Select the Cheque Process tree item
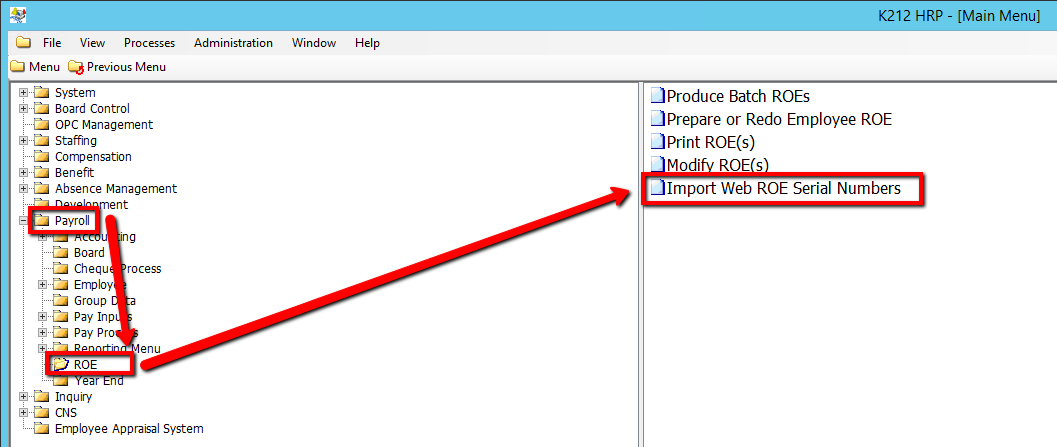This screenshot has height=447, width=1057. (117, 269)
